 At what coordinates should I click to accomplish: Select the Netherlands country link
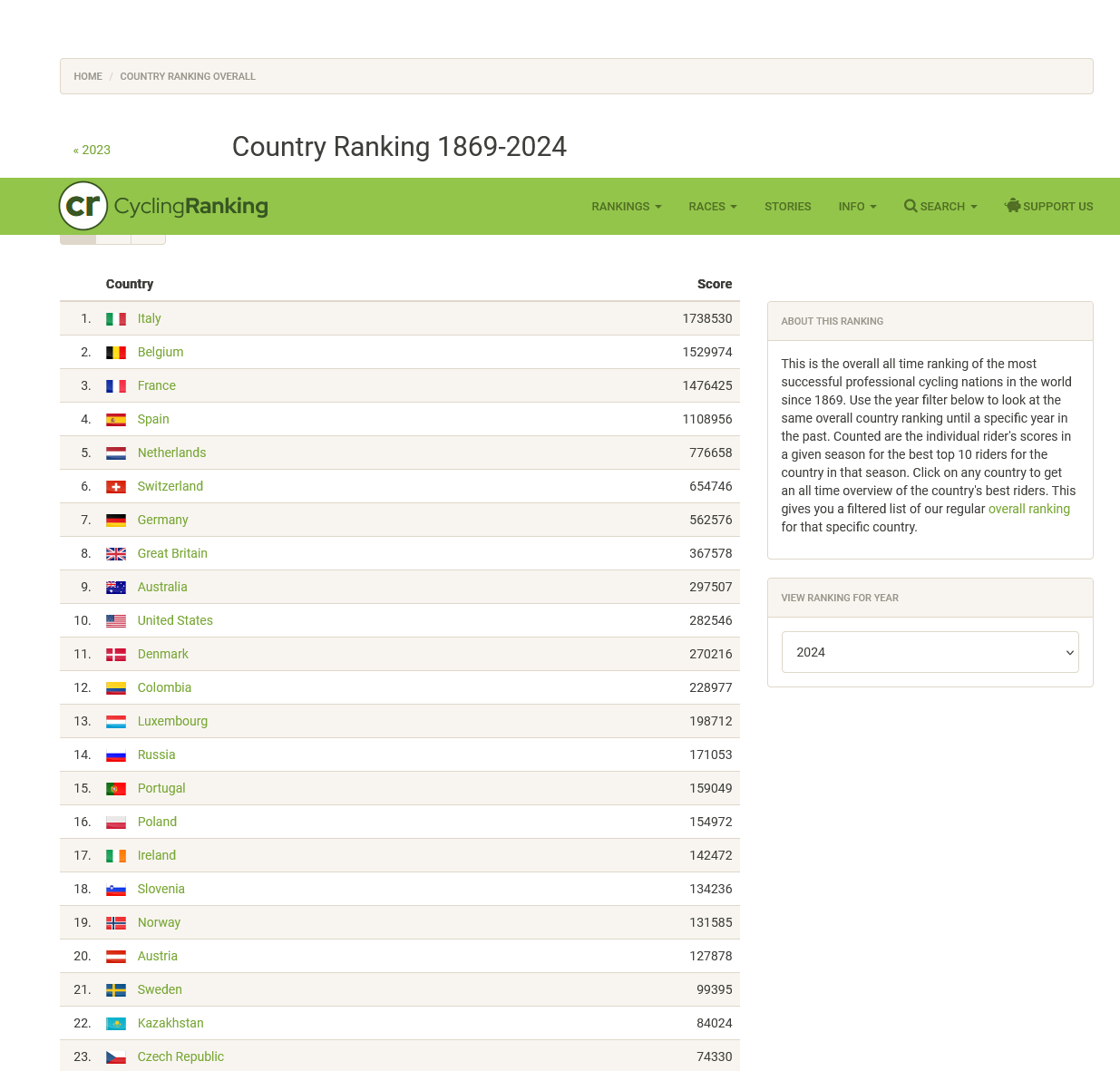click(x=171, y=453)
